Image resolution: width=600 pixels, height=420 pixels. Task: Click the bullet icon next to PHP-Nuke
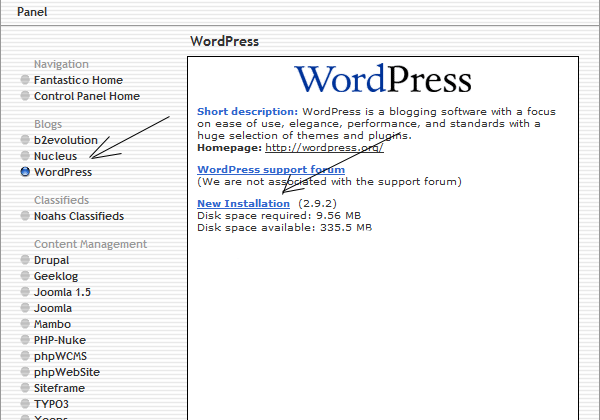click(25, 340)
